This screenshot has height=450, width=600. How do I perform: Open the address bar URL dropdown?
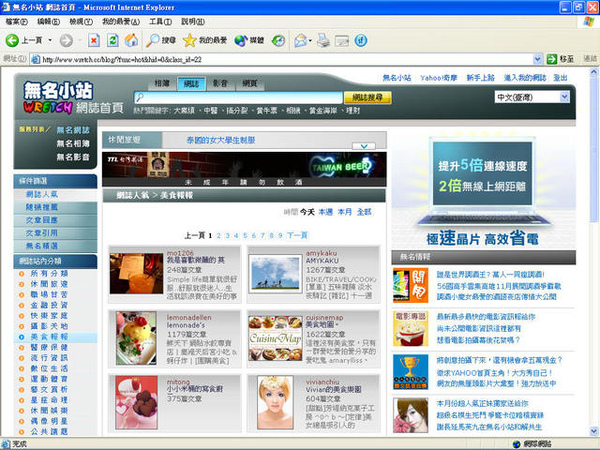click(x=537, y=59)
